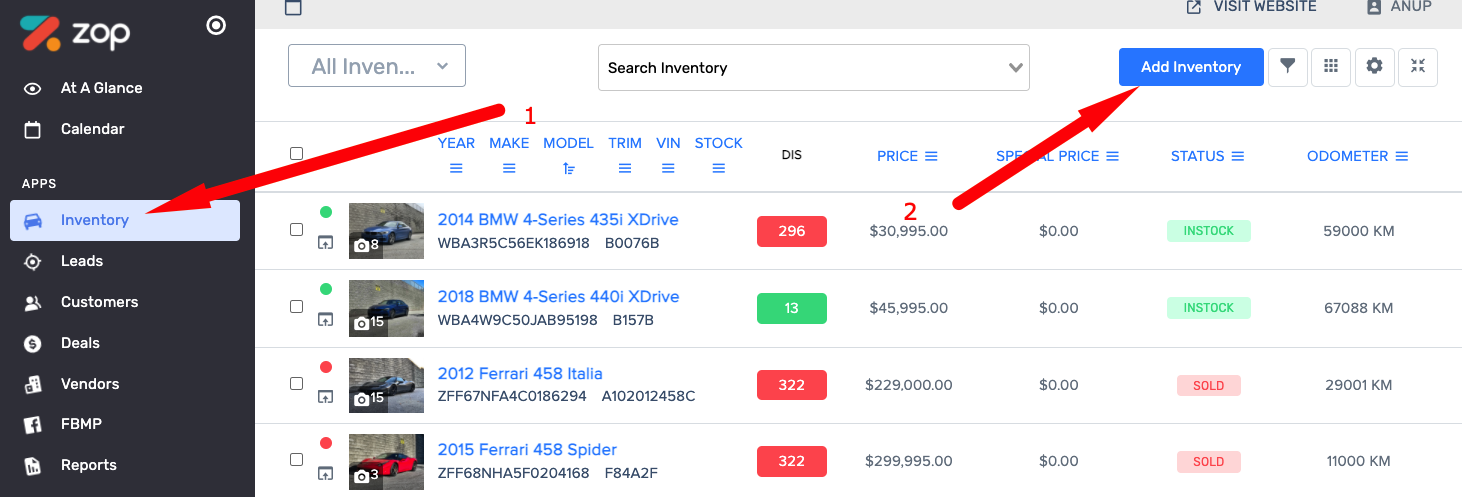This screenshot has width=1462, height=497.
Task: Open the Search Inventory dropdown arrow
Action: (x=1016, y=68)
